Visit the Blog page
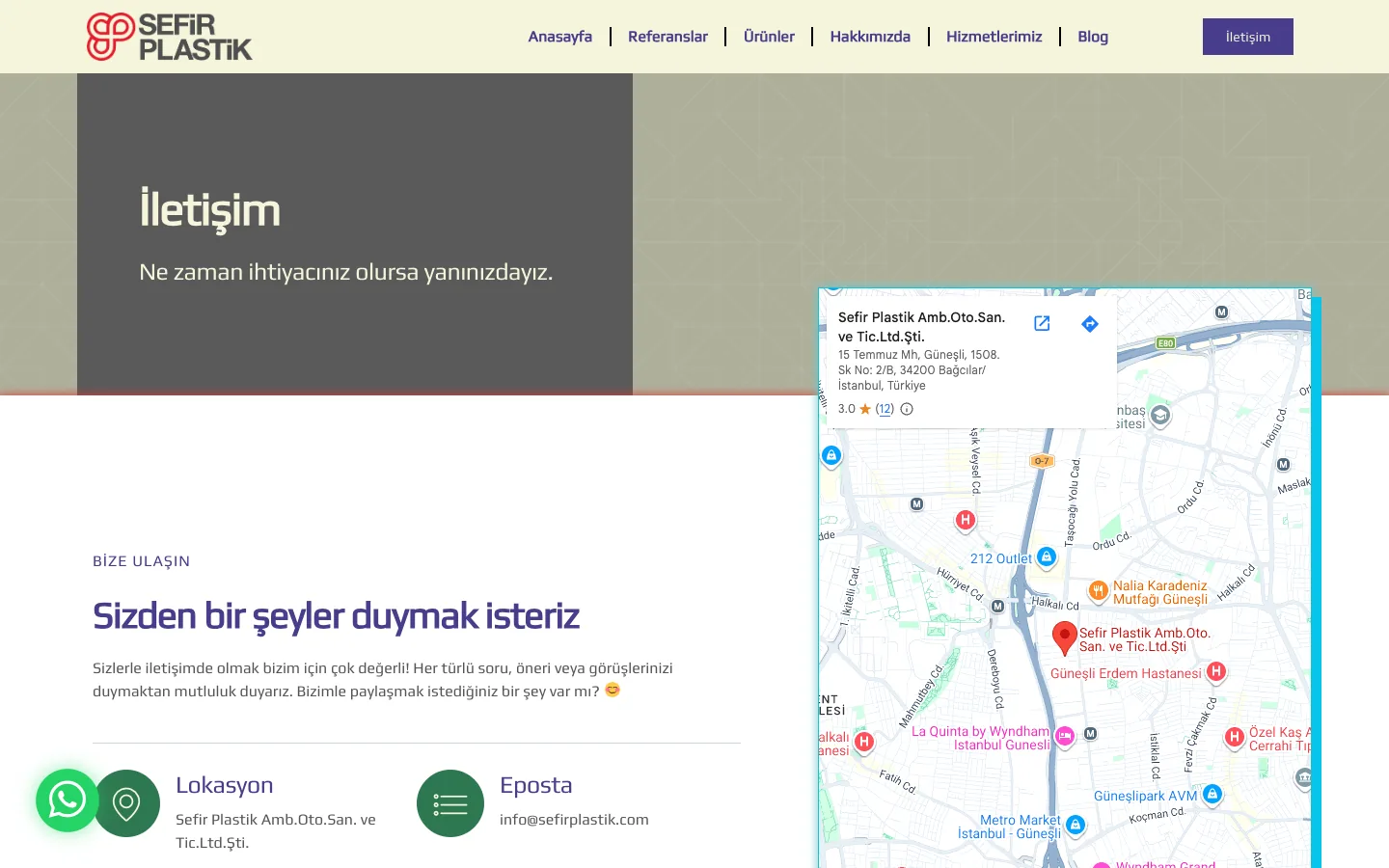This screenshot has width=1389, height=868. [1093, 37]
